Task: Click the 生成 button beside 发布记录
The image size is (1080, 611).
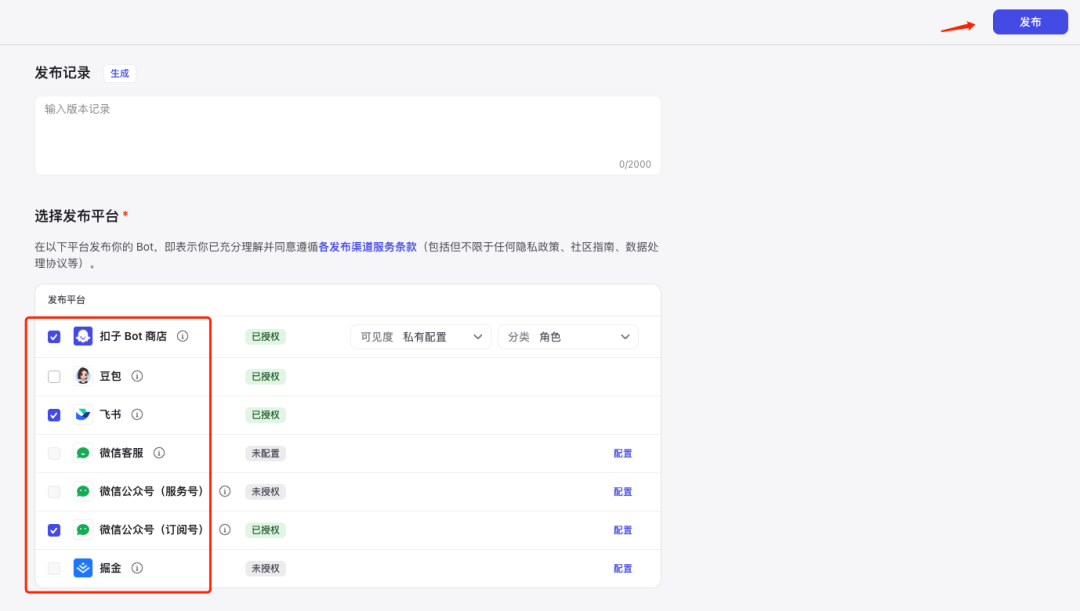Action: (120, 73)
